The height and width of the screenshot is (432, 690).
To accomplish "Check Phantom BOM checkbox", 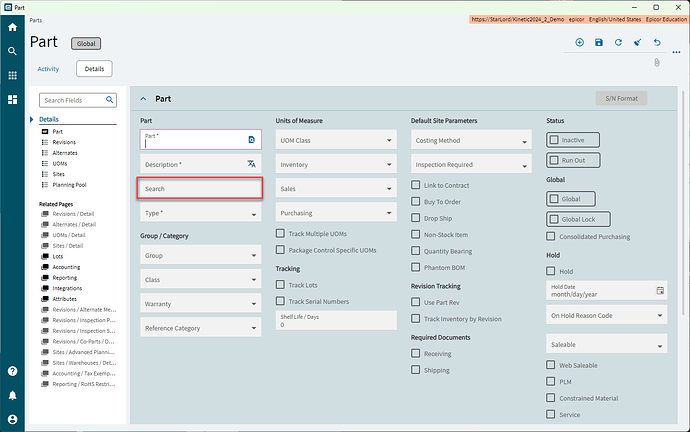I will (x=415, y=267).
